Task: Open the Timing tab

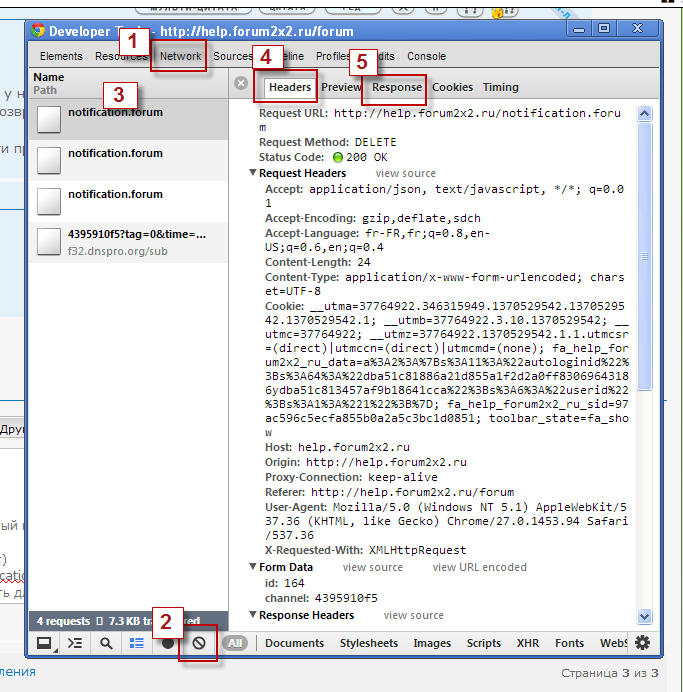Action: pyautogui.click(x=500, y=87)
